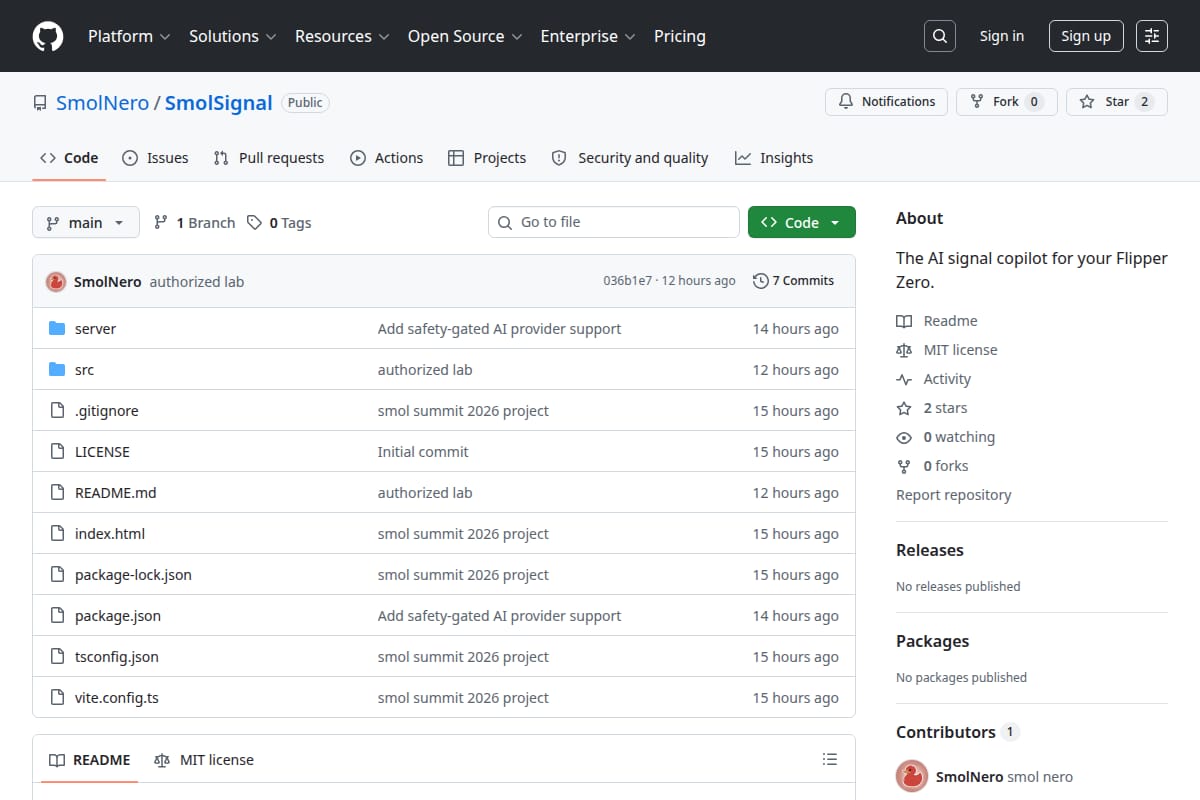This screenshot has height=800, width=1200.
Task: View the 0 watching link
Action: pos(946,437)
